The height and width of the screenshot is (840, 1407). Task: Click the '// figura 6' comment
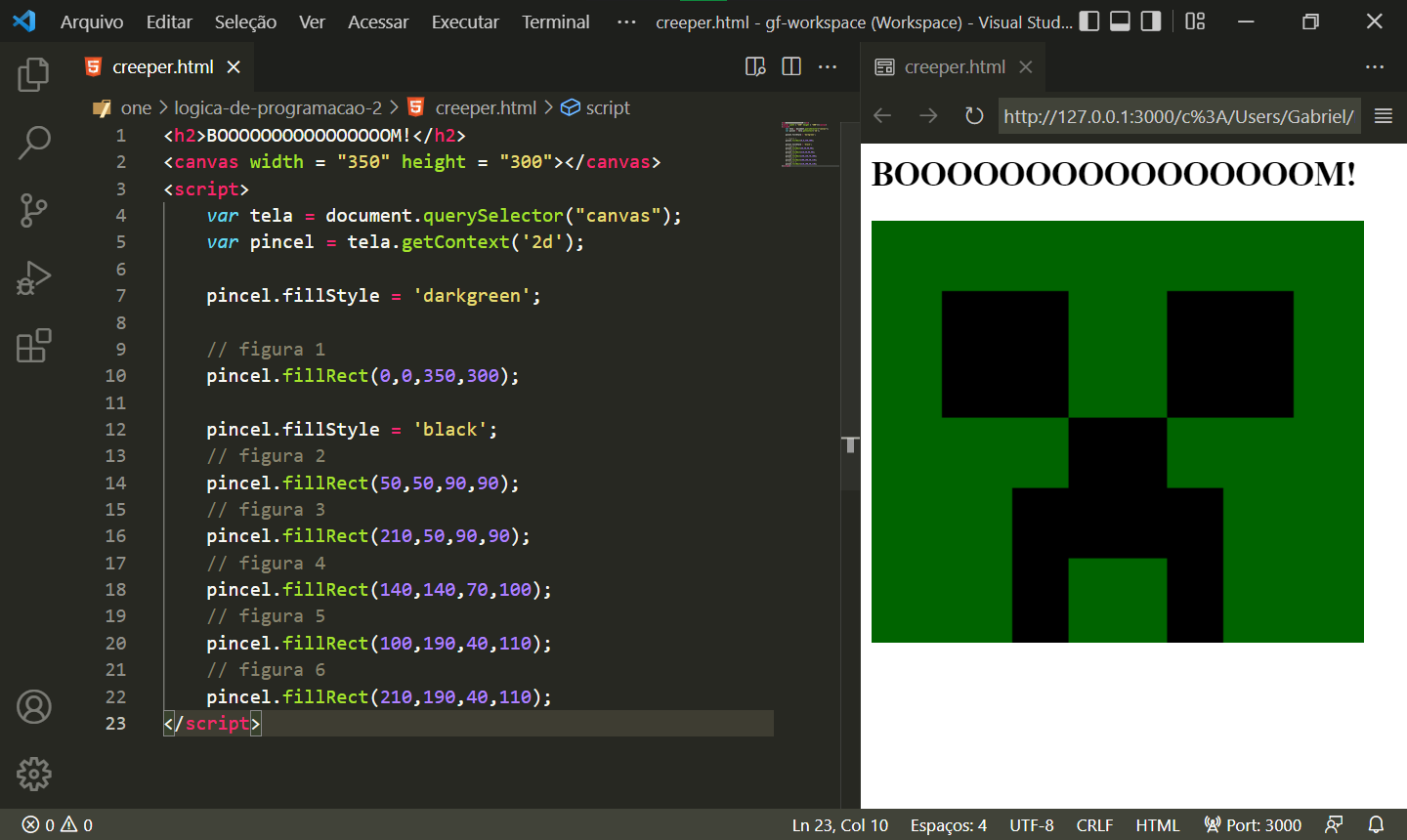[266, 669]
